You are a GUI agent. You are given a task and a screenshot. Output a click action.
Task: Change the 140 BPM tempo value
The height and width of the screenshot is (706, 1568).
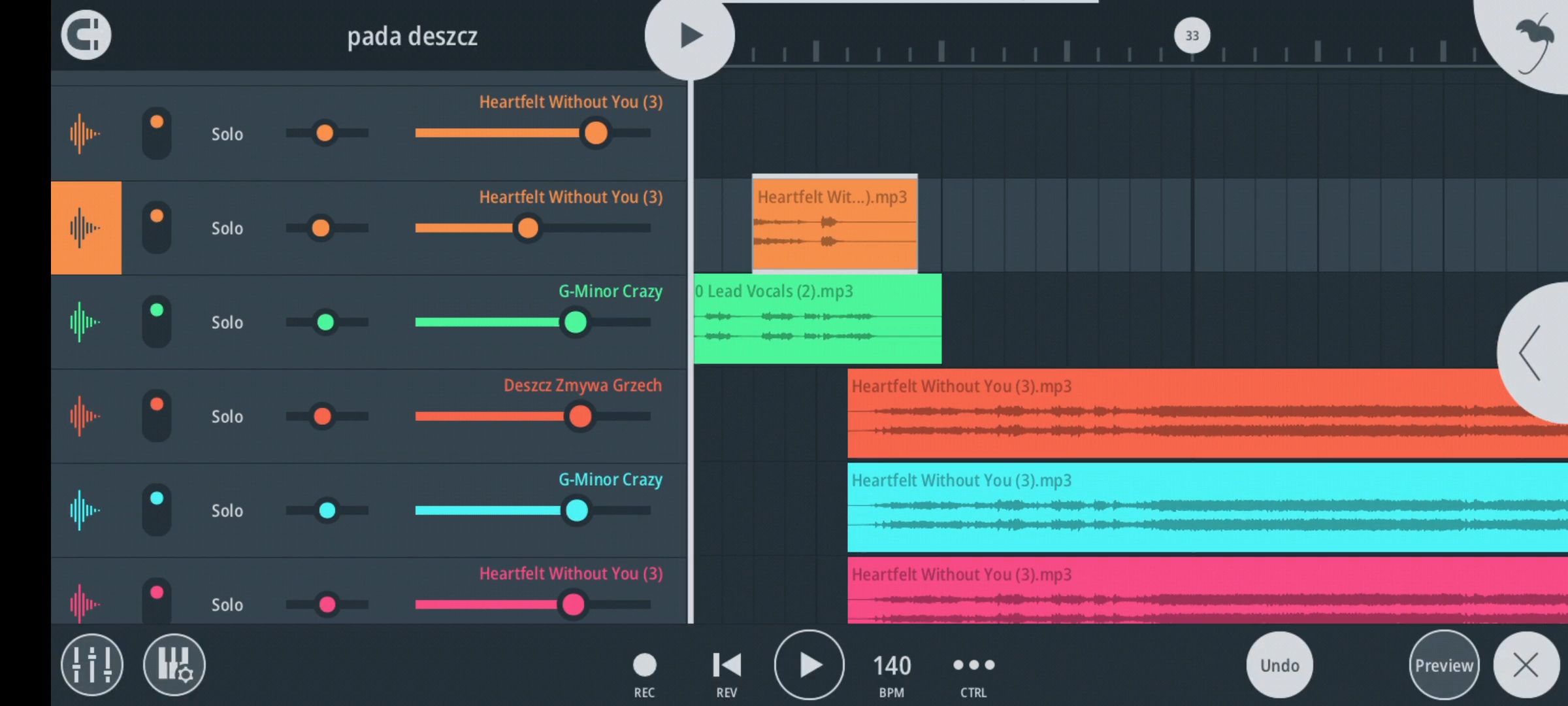point(892,675)
